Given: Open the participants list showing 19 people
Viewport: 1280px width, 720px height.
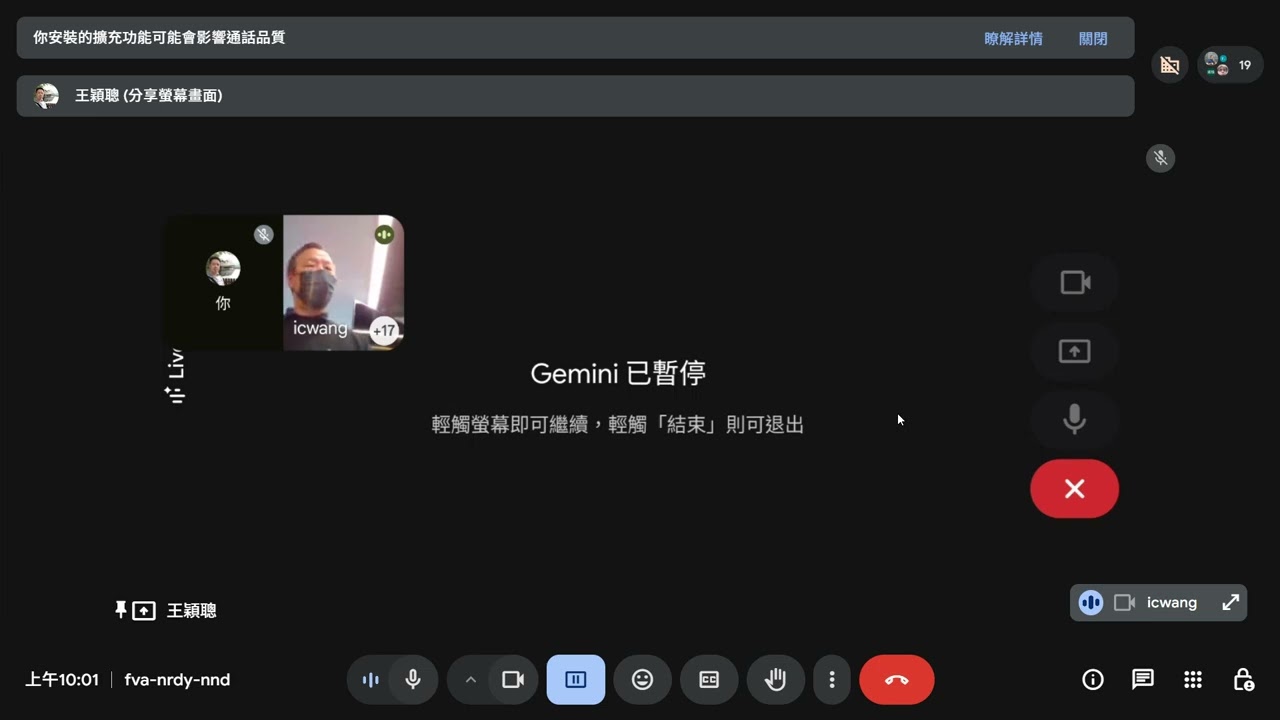Looking at the screenshot, I should point(1229,65).
